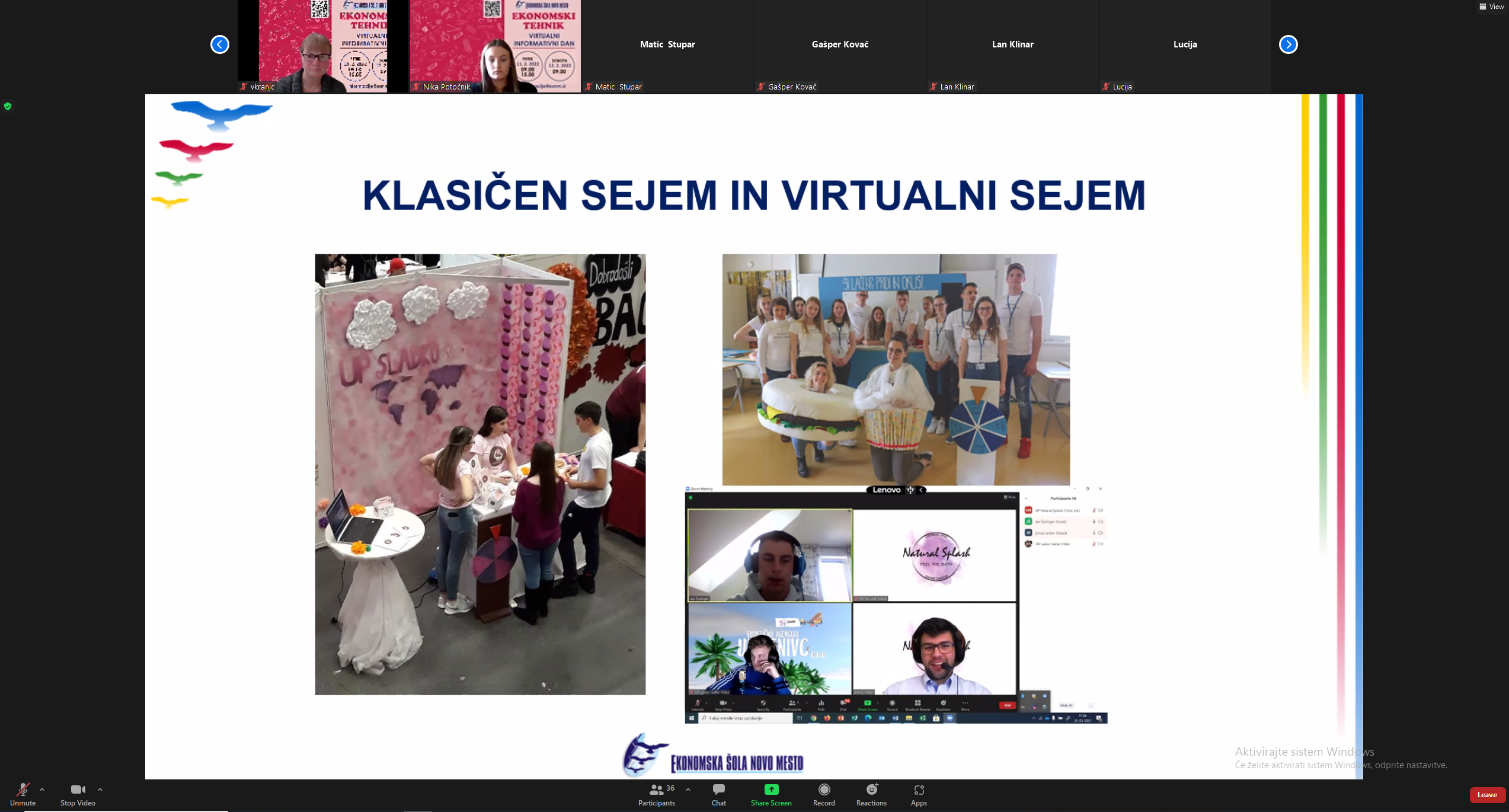Change layout with View menu
This screenshot has width=1509, height=812.
coord(1491,7)
